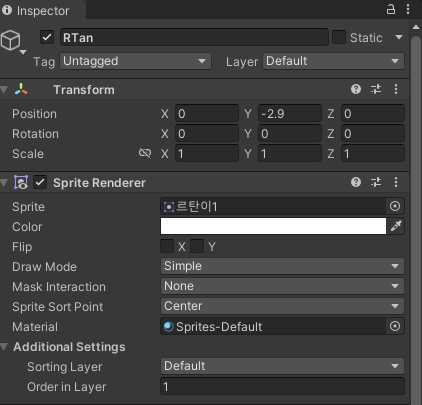The height and width of the screenshot is (405, 422).
Task: Open the Inspector tab's three-dot menu
Action: click(x=408, y=9)
